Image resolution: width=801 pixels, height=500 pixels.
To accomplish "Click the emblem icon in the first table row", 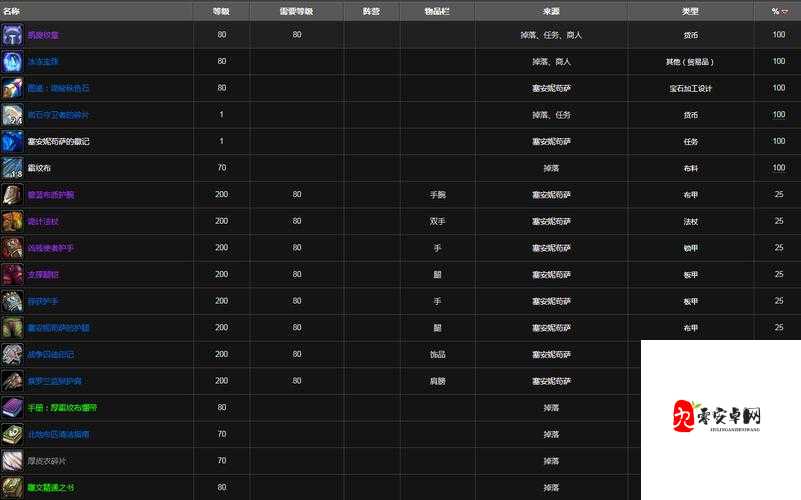I will (12, 34).
